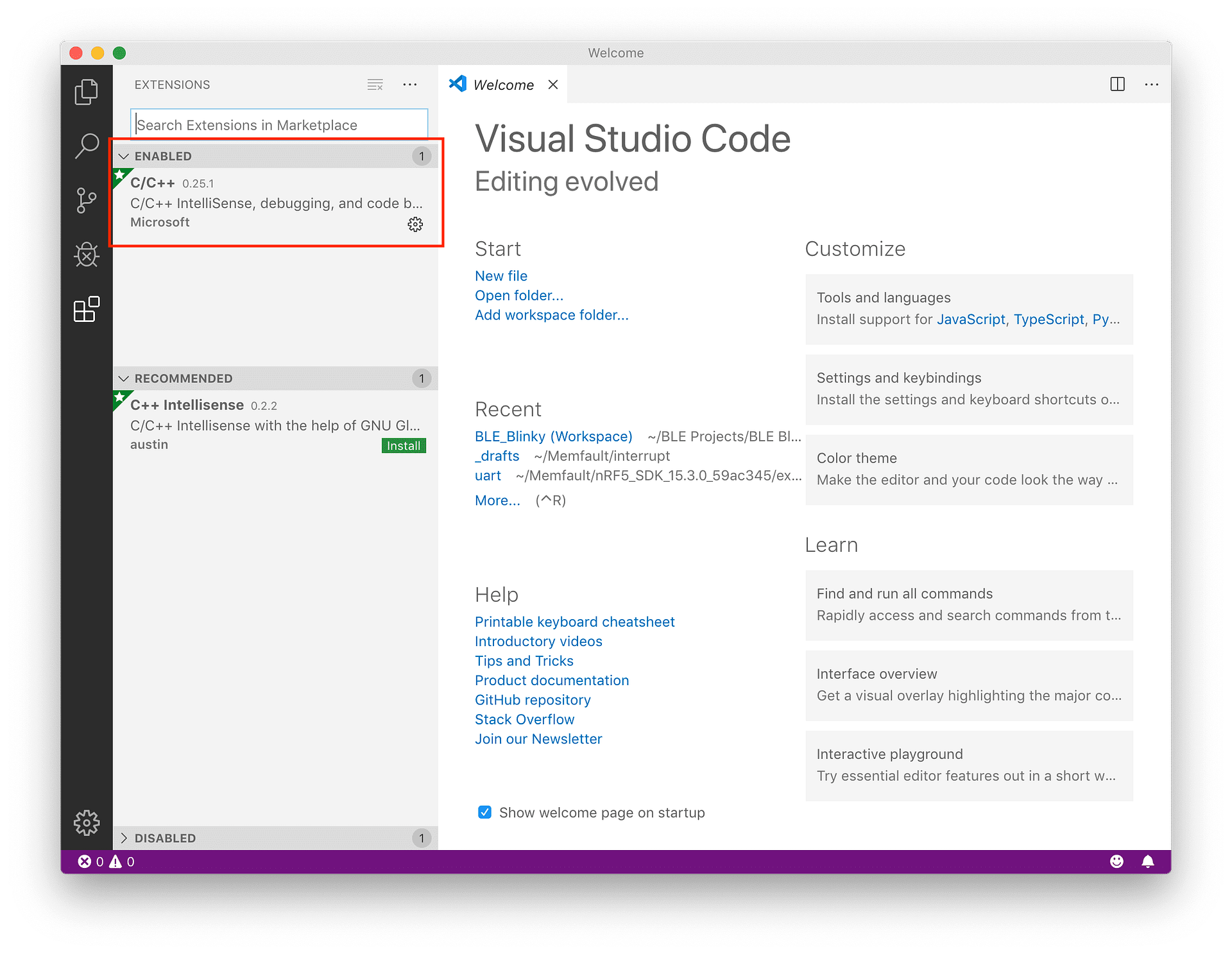Focus the Search Extensions in Marketplace field

click(x=279, y=124)
